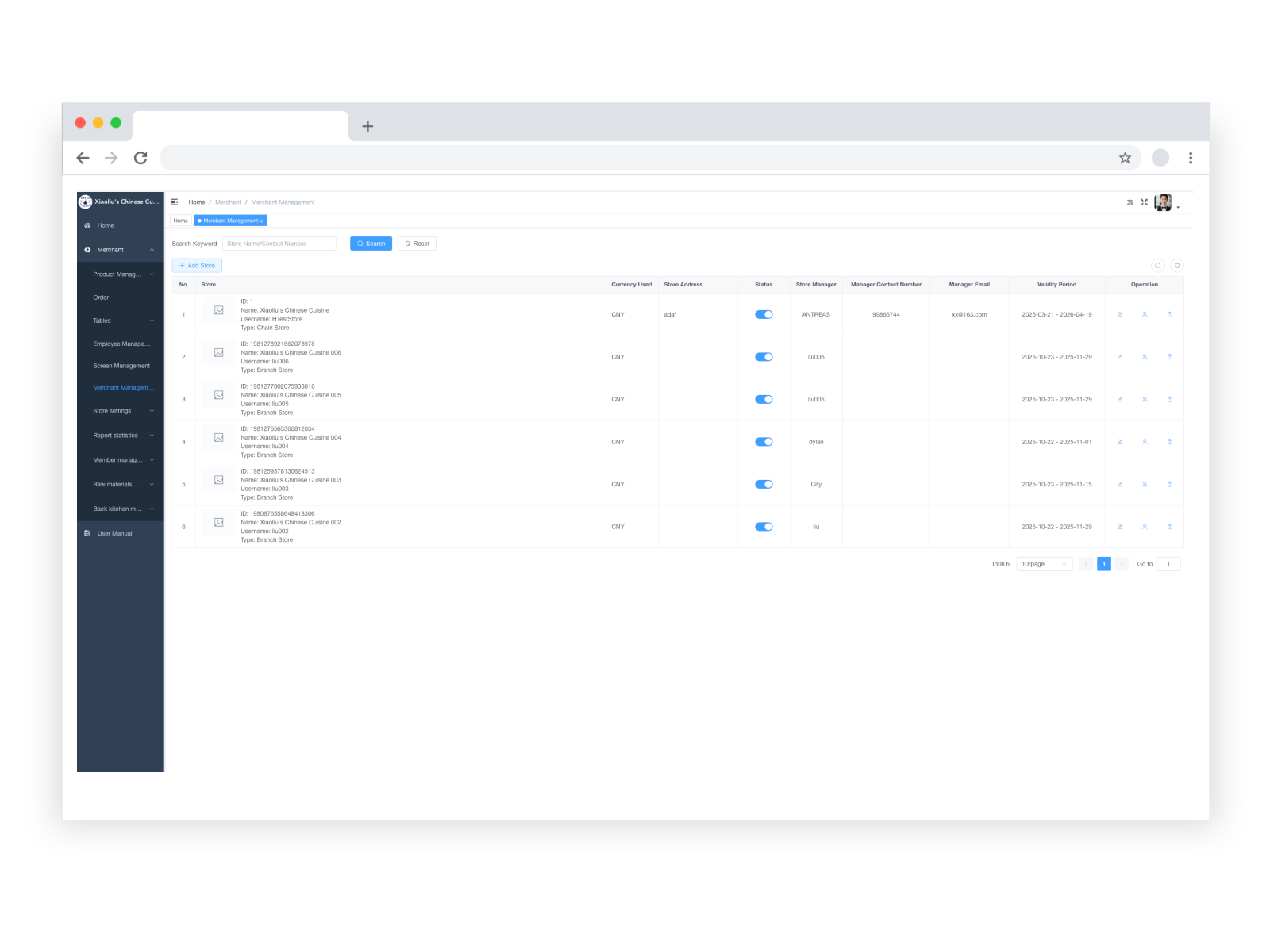Expand the Report statistics menu

pyautogui.click(x=114, y=435)
